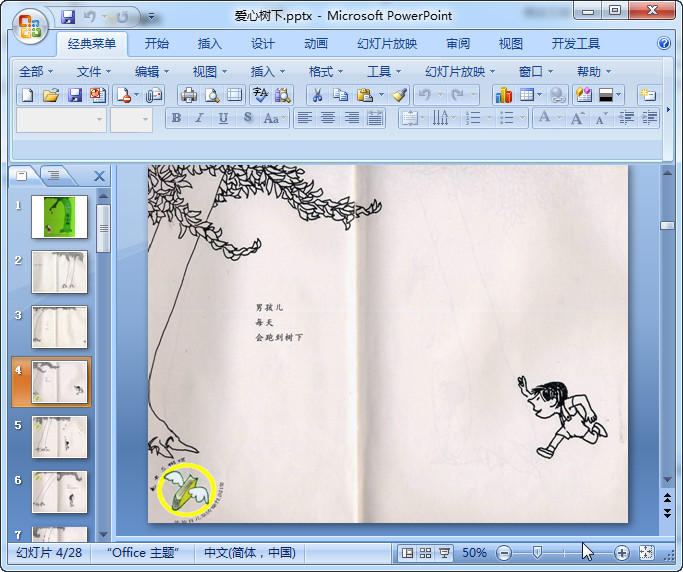Image resolution: width=683 pixels, height=572 pixels.
Task: Create a new blank presentation icon
Action: (x=27, y=95)
